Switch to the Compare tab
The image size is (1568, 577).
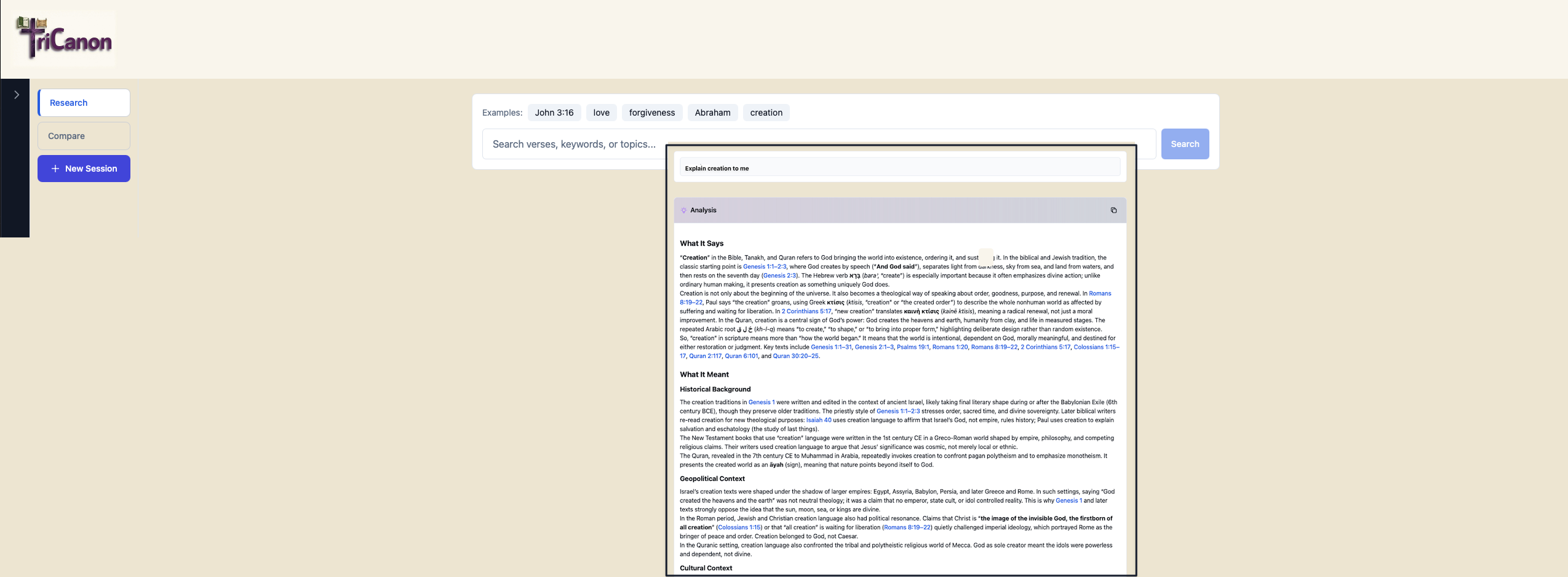pos(84,136)
